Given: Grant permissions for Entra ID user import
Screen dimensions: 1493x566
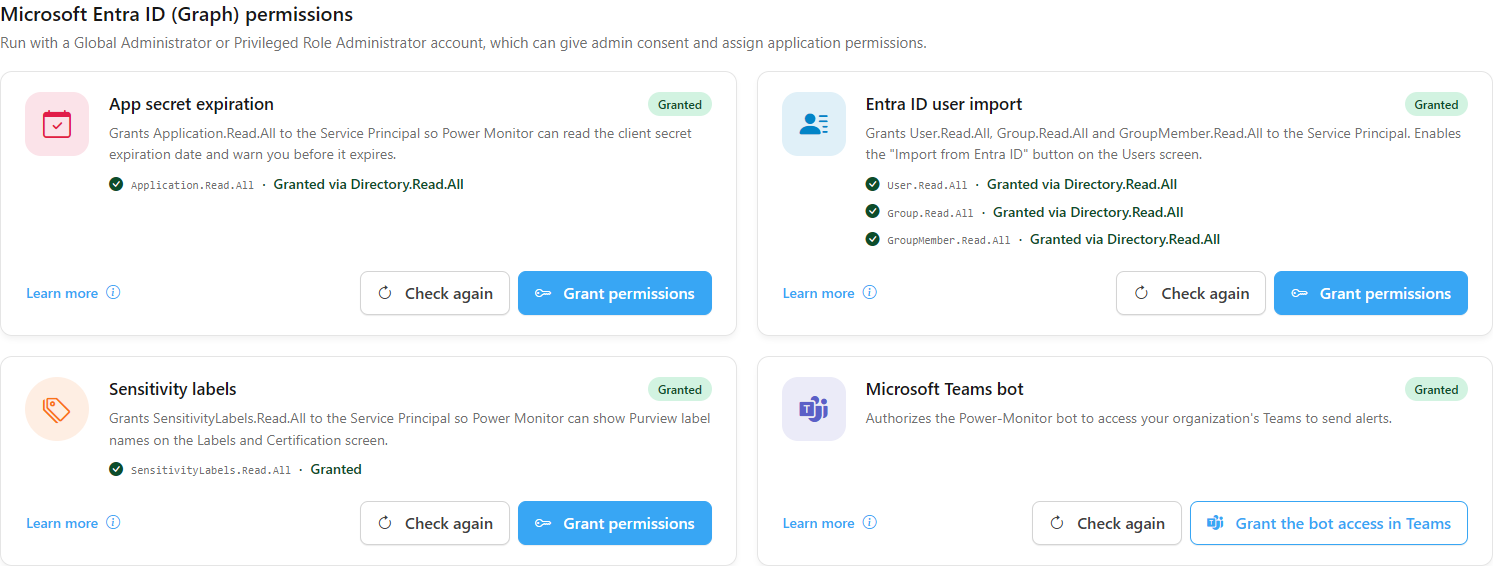Looking at the screenshot, I should coord(1371,293).
